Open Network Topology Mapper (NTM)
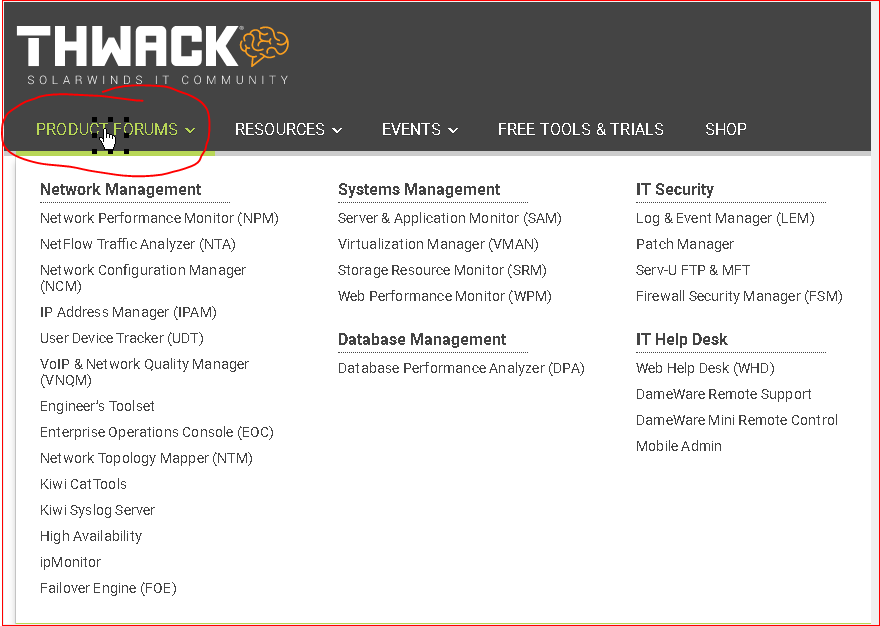This screenshot has width=880, height=626. pos(146,458)
